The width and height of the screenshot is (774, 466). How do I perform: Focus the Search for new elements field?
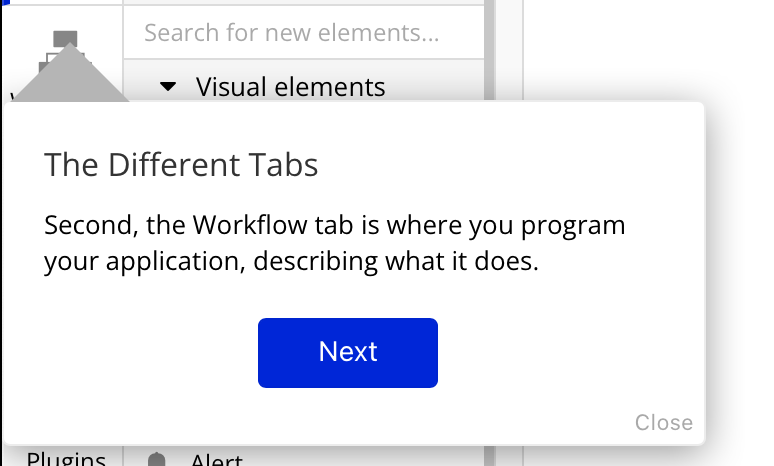[304, 33]
